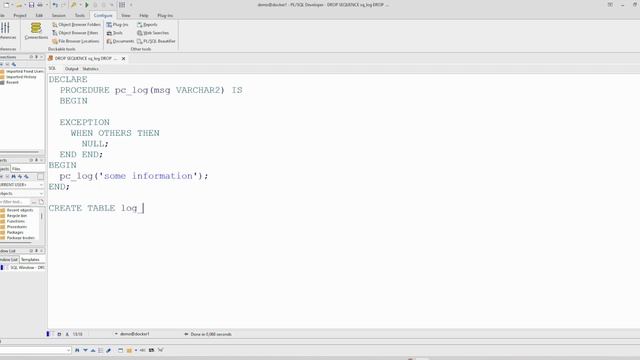This screenshot has height=360, width=640.
Task: Open Documents configuration
Action: 120,41
